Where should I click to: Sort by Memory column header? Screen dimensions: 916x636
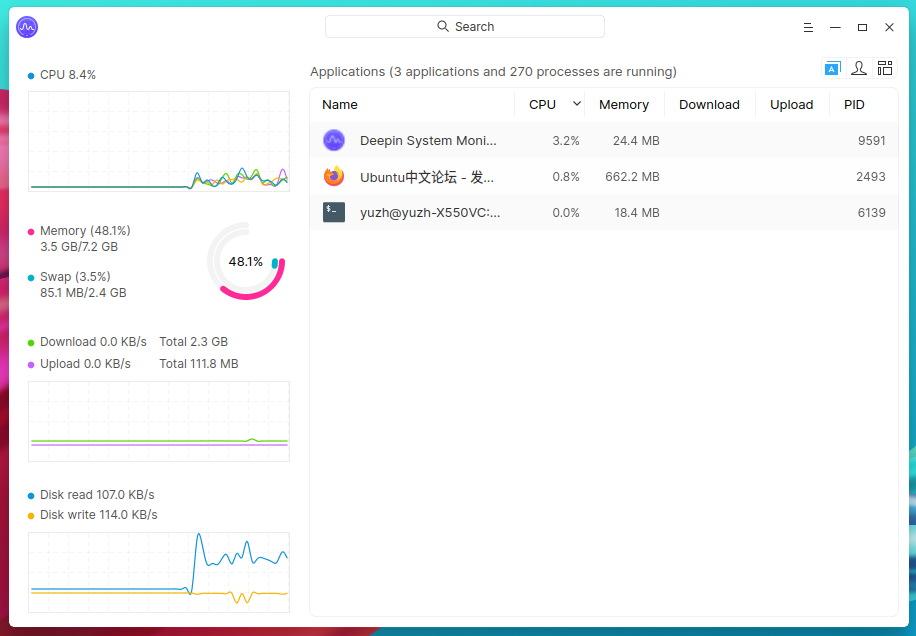coord(623,105)
